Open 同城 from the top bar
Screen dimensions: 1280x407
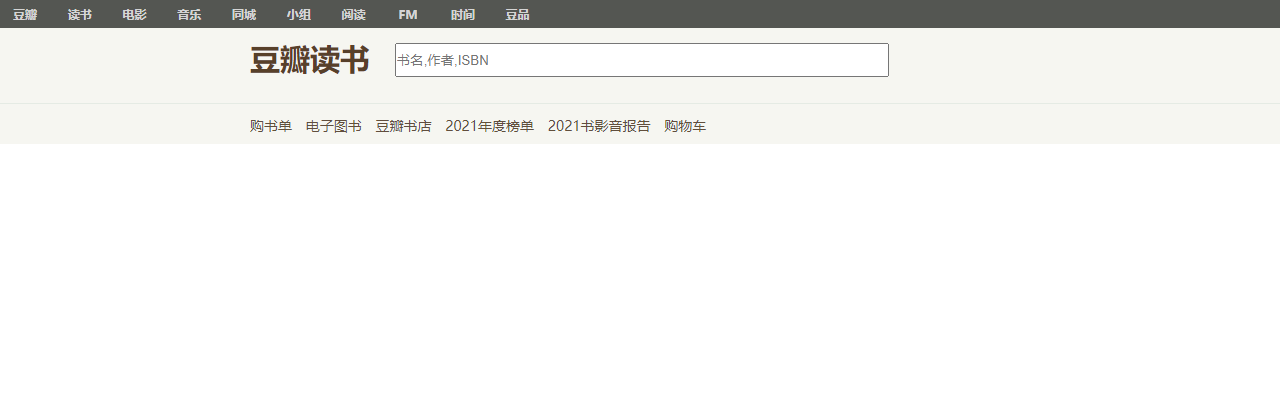click(244, 15)
